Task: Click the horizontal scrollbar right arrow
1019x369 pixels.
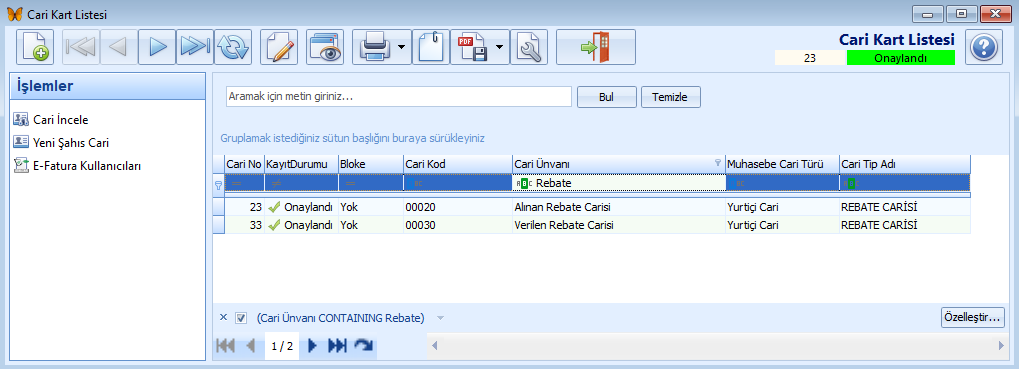Action: pos(1001,346)
